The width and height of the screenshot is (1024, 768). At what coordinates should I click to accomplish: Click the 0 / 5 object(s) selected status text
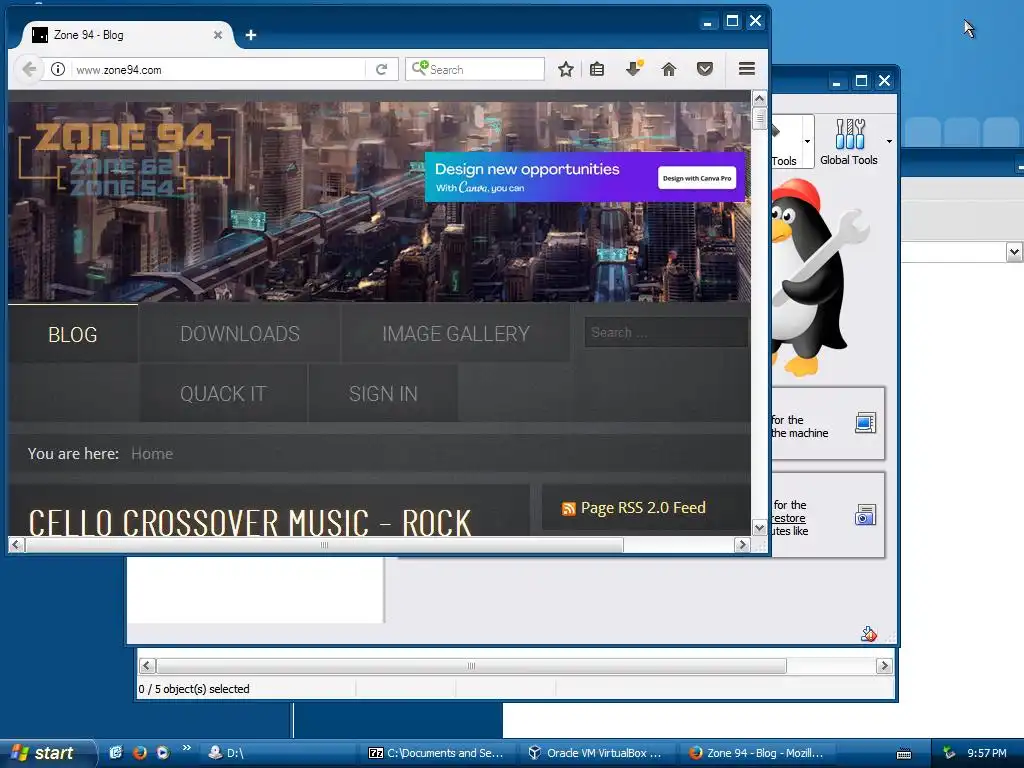(x=194, y=689)
